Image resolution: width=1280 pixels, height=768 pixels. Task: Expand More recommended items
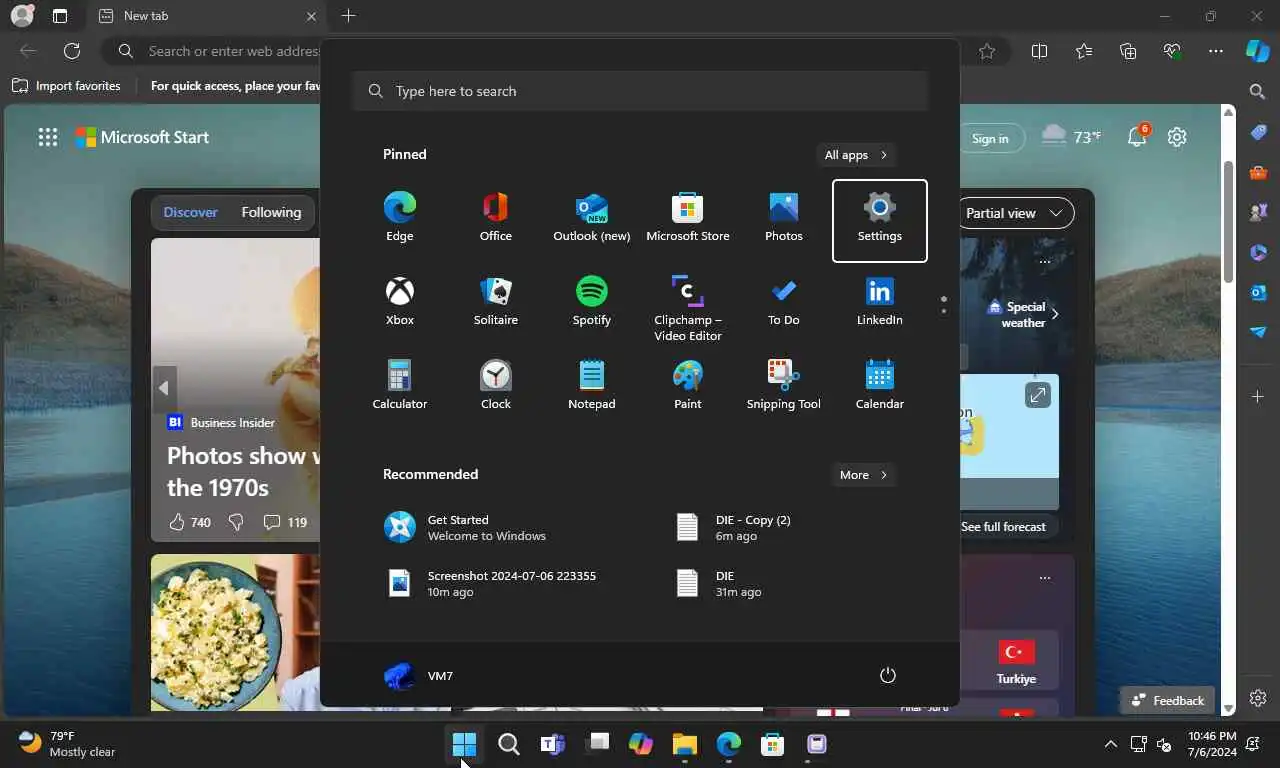pyautogui.click(x=864, y=475)
